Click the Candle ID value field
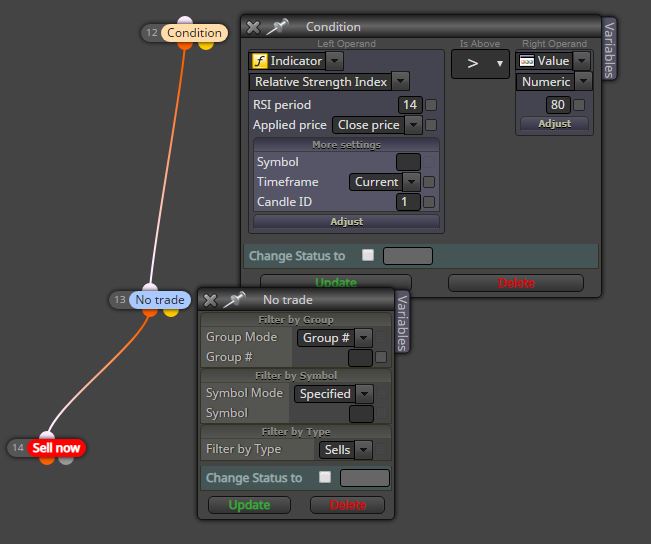This screenshot has width=651, height=544. pyautogui.click(x=408, y=202)
